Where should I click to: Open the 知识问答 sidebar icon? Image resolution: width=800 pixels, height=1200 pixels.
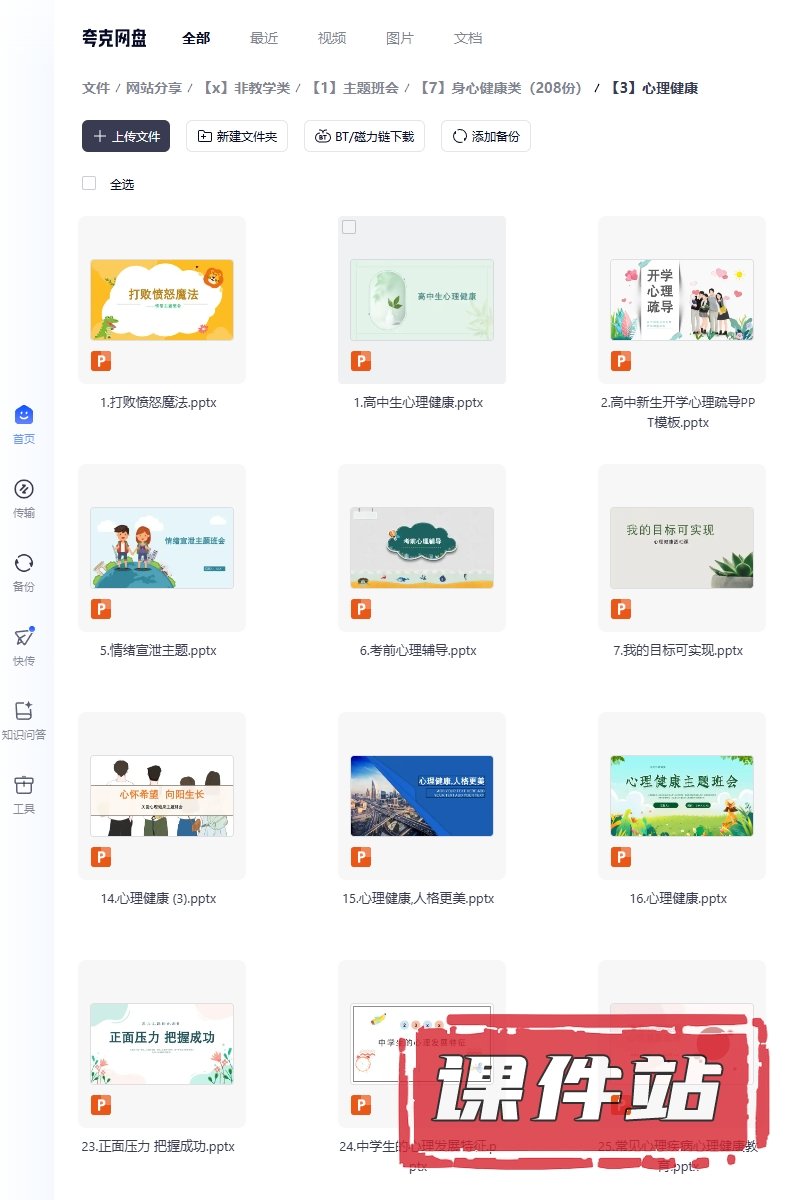(24, 711)
